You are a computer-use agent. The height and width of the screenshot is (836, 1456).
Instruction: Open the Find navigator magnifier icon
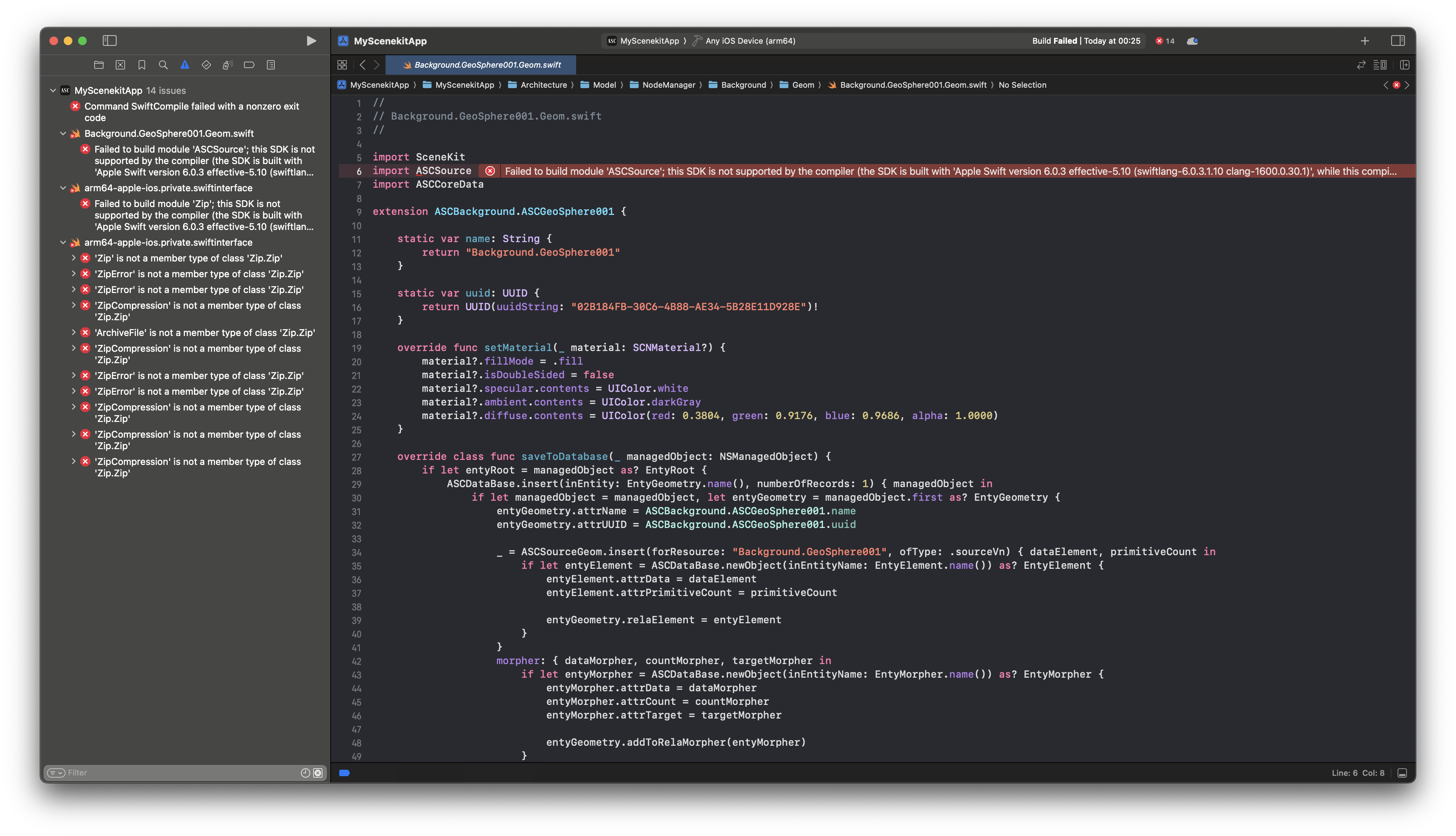click(163, 65)
